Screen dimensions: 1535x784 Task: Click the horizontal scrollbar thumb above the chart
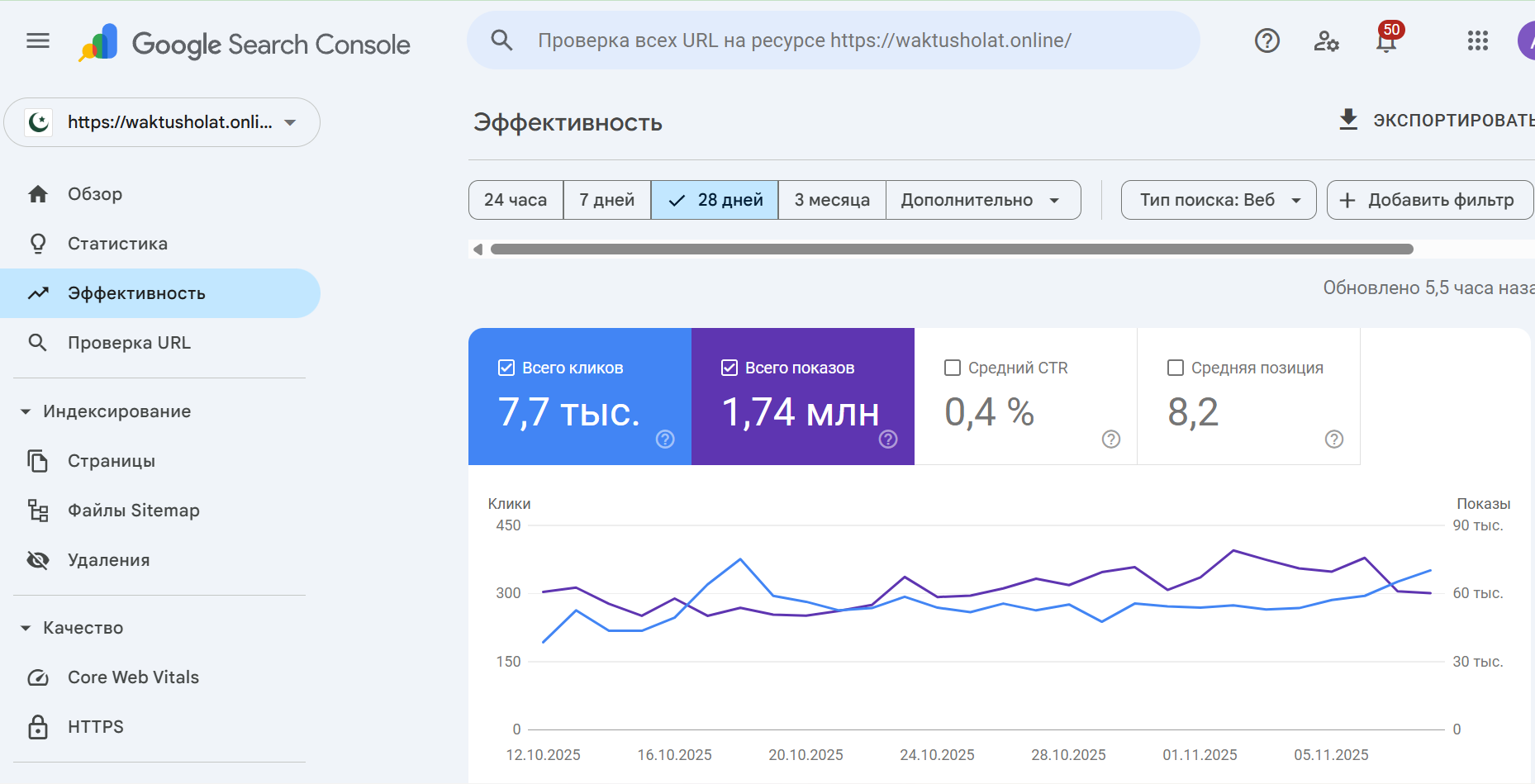click(952, 249)
